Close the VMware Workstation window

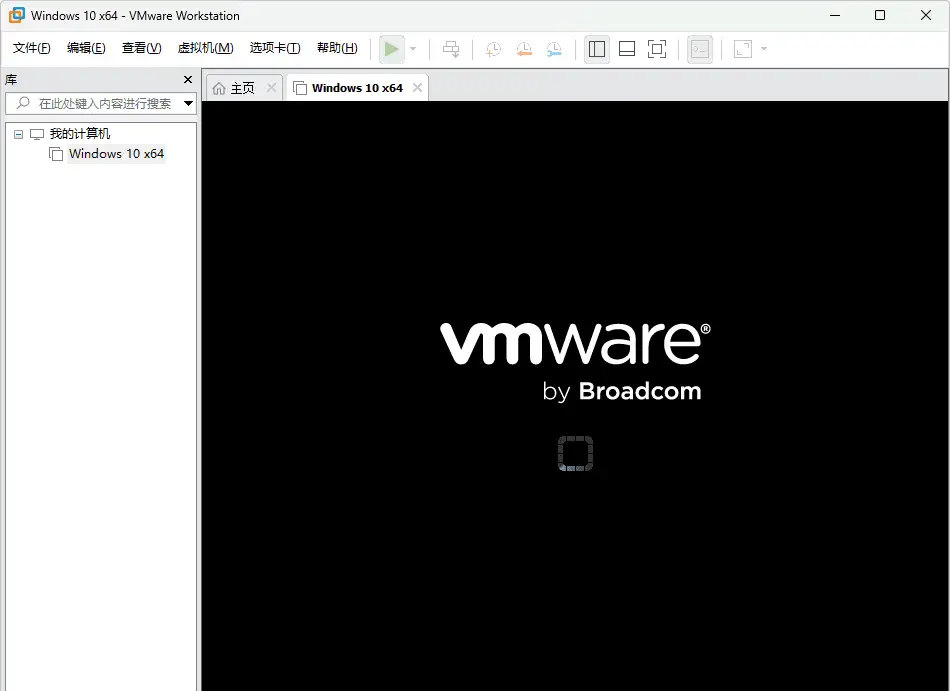tap(926, 15)
